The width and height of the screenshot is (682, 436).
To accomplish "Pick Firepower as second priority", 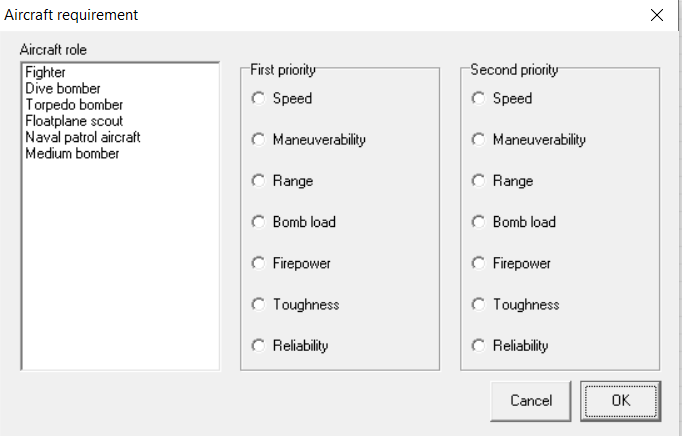I will pos(479,263).
